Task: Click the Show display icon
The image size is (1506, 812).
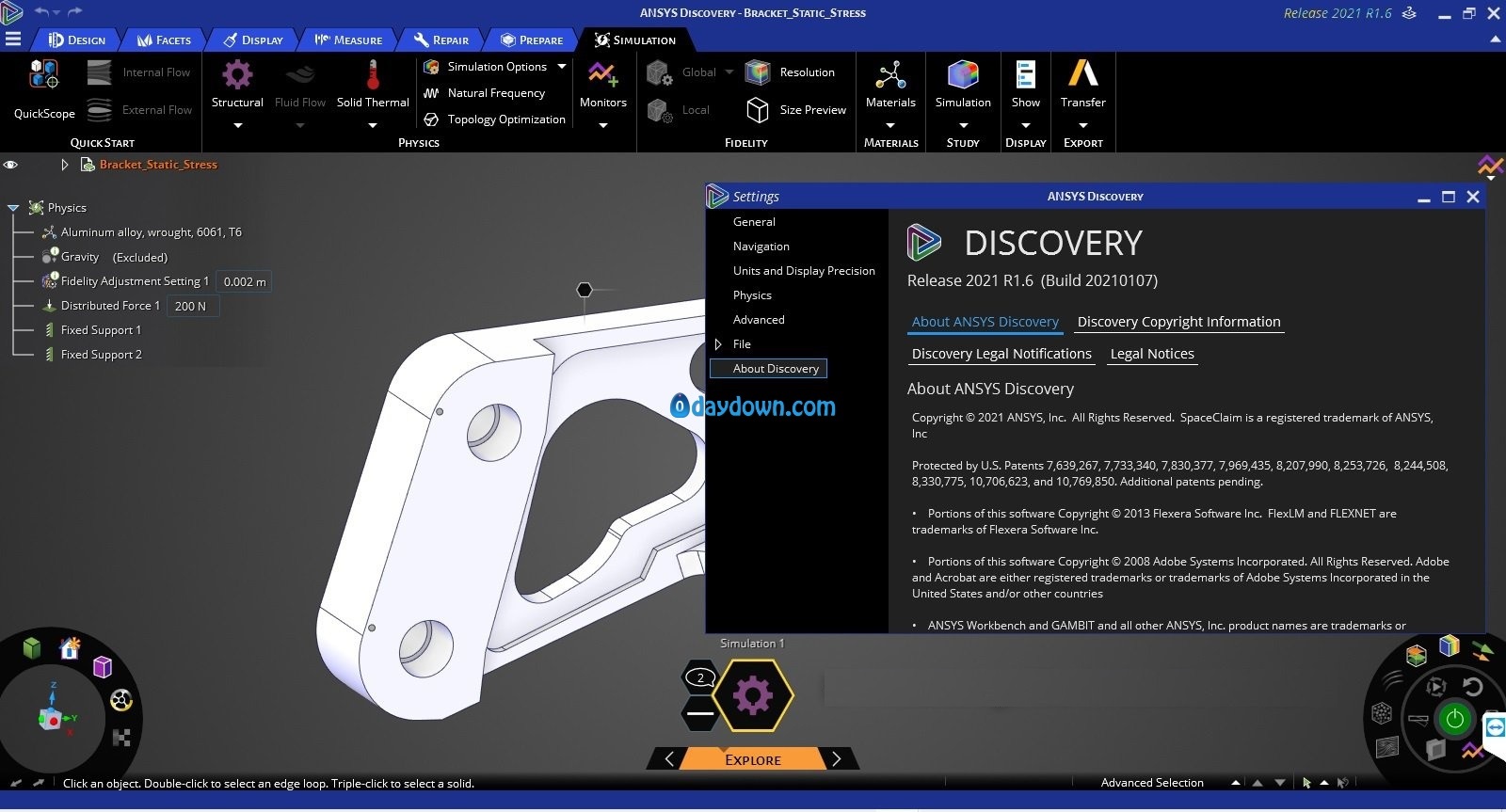Action: 1026,74
